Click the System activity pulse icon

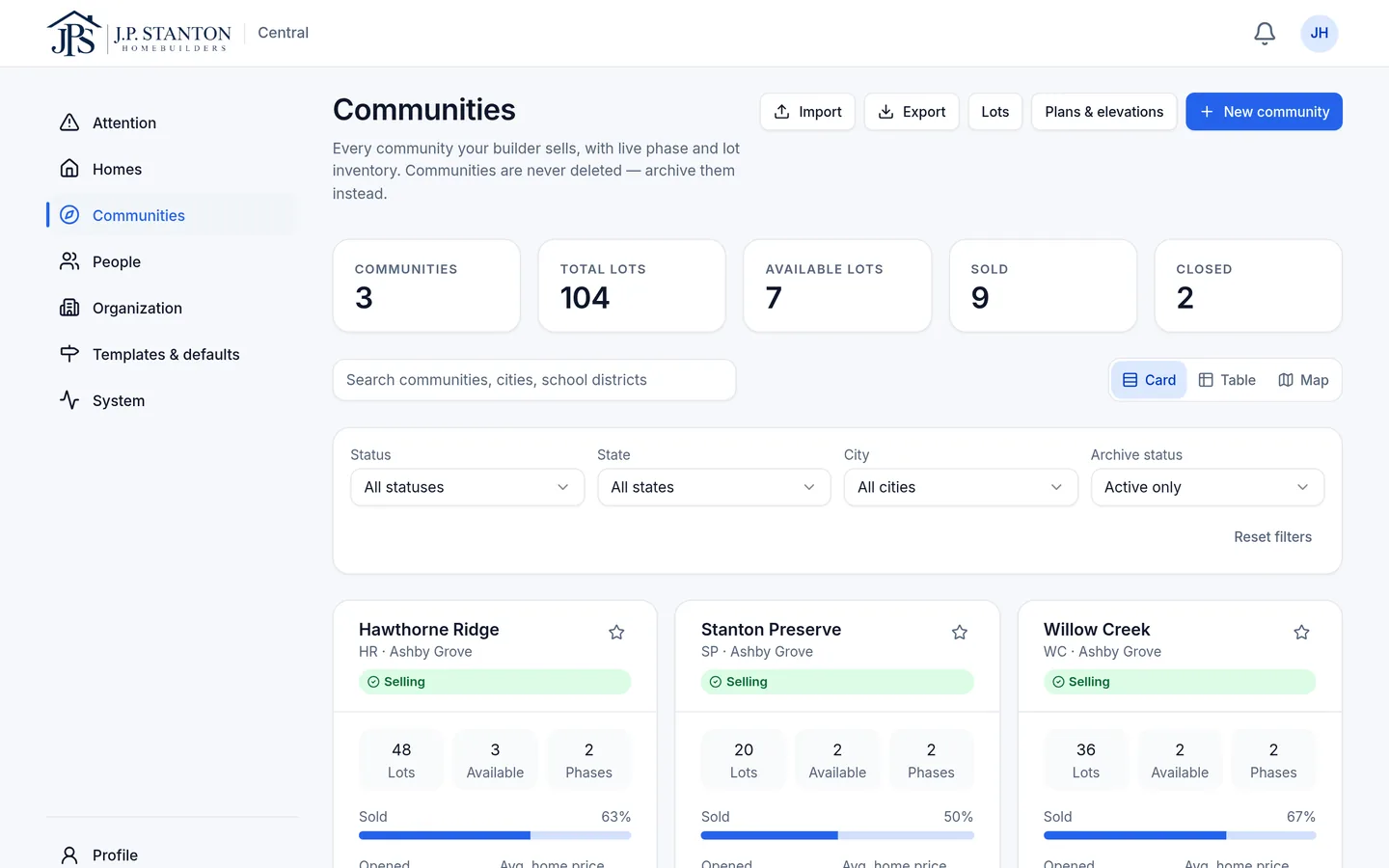pos(69,400)
